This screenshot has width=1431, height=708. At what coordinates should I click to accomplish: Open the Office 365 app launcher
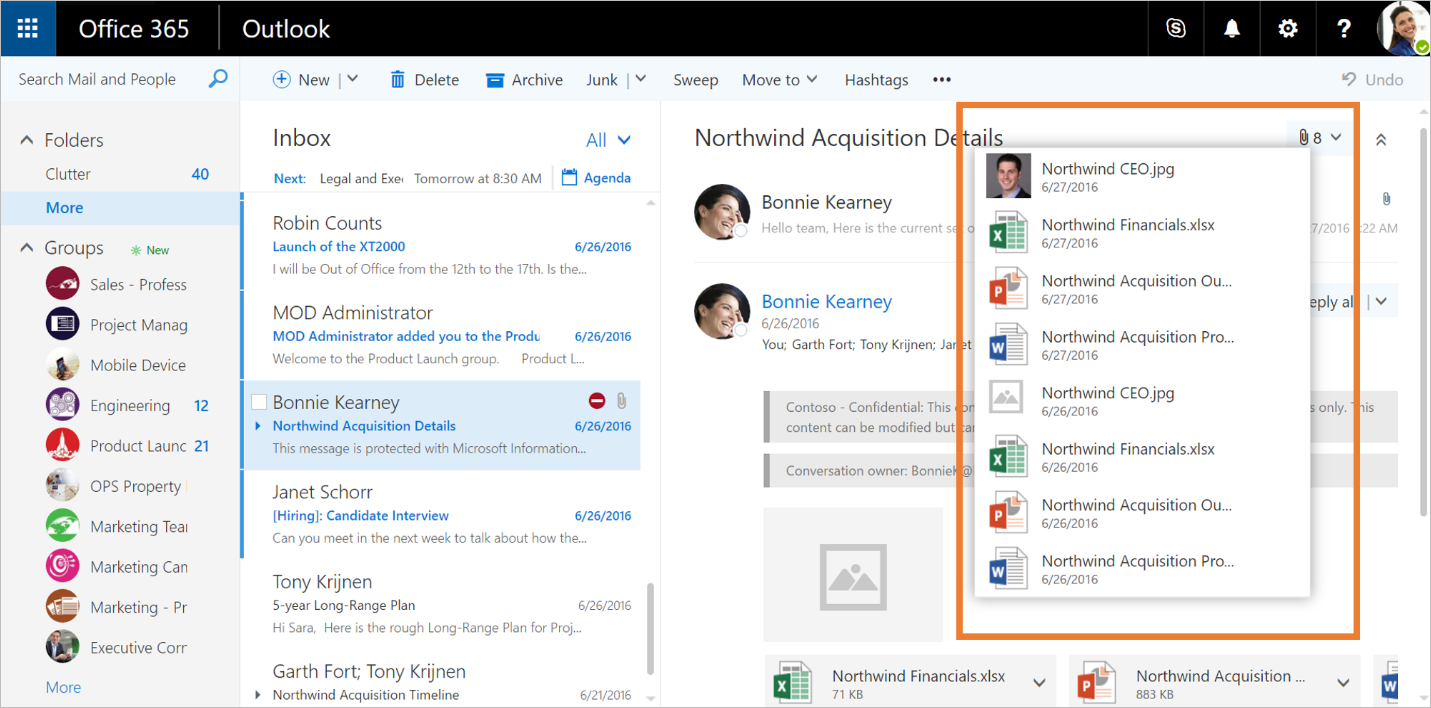[x=27, y=27]
